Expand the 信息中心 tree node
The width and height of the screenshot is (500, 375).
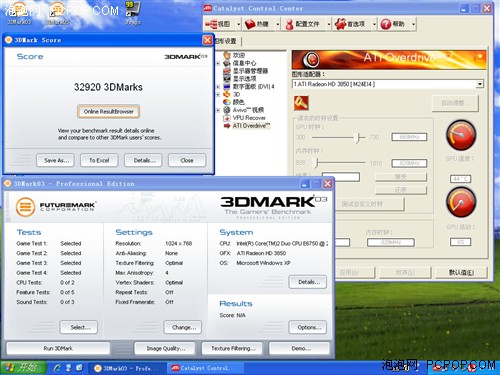218,63
